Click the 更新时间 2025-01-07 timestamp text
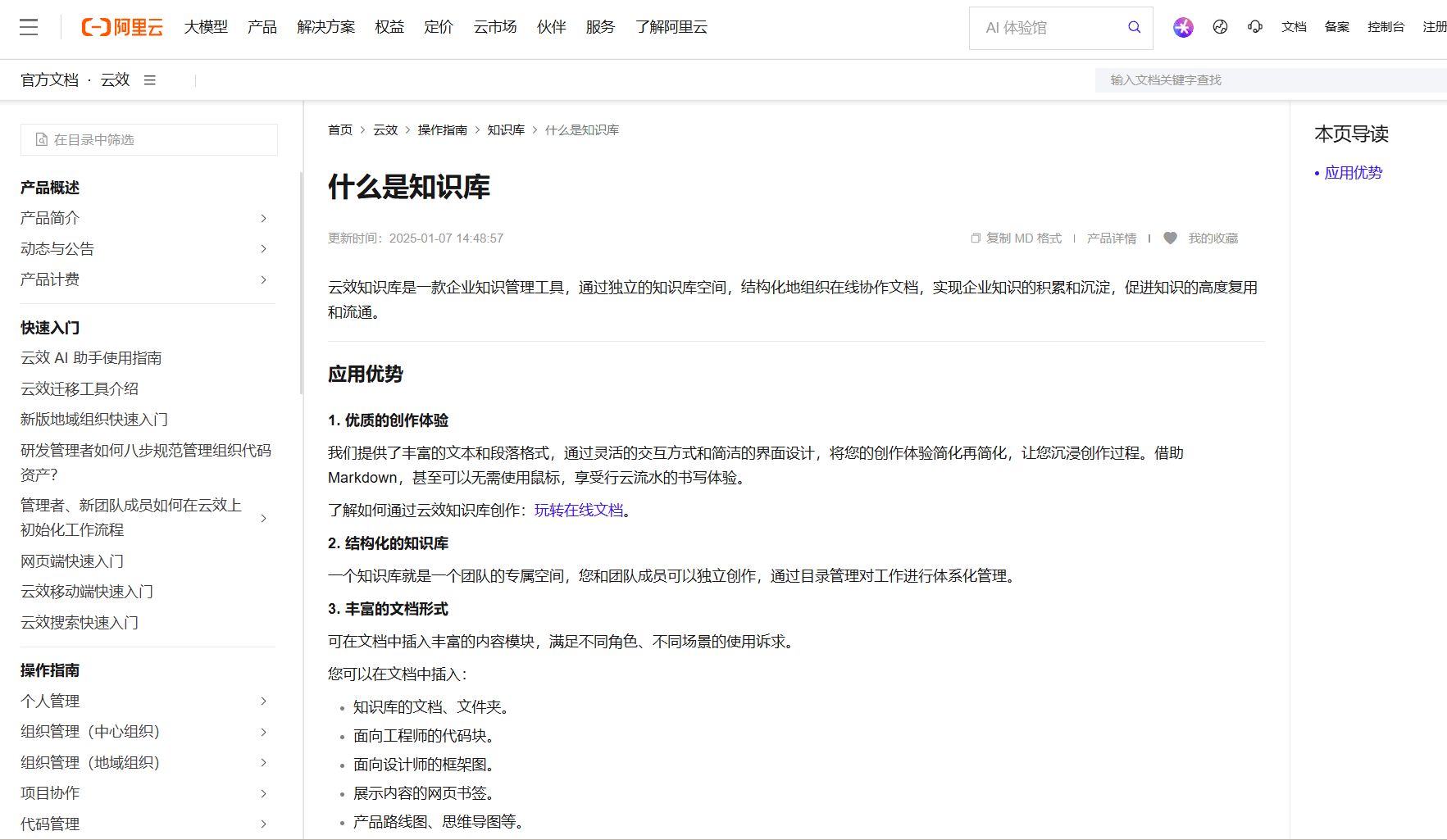This screenshot has width=1447, height=840. click(416, 238)
